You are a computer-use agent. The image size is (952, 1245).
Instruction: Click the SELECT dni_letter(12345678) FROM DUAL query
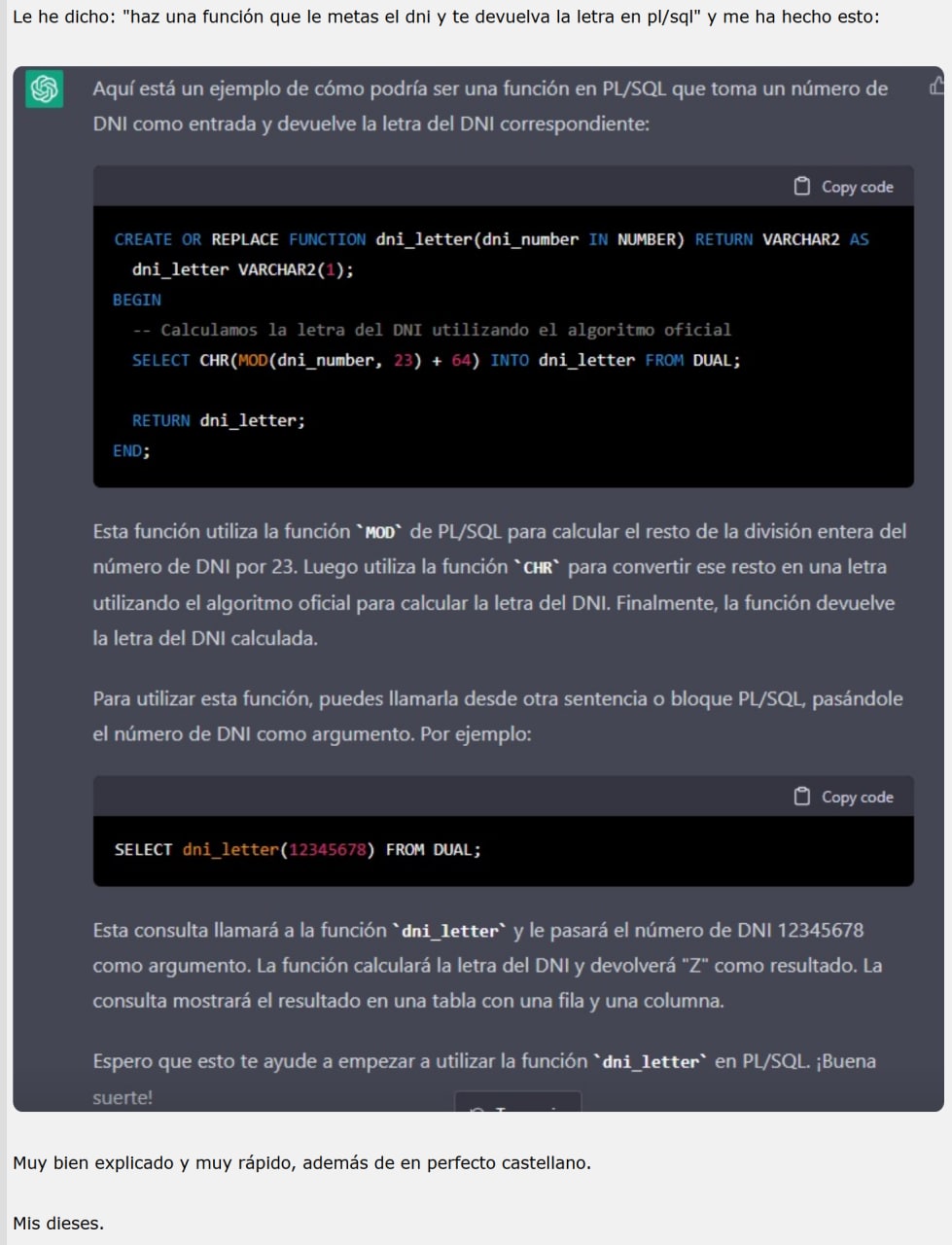(298, 849)
